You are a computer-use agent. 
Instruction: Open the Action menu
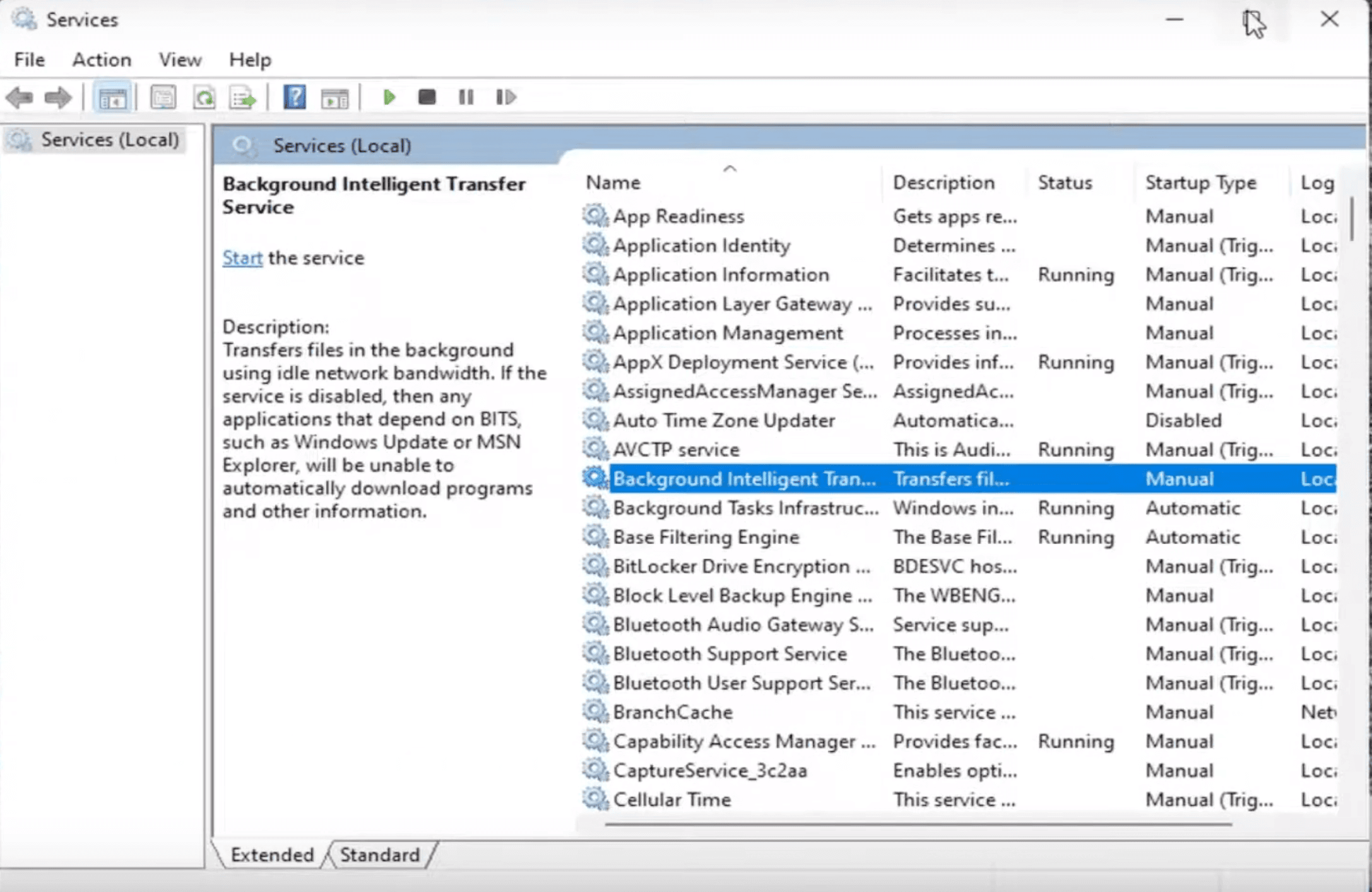(x=100, y=59)
